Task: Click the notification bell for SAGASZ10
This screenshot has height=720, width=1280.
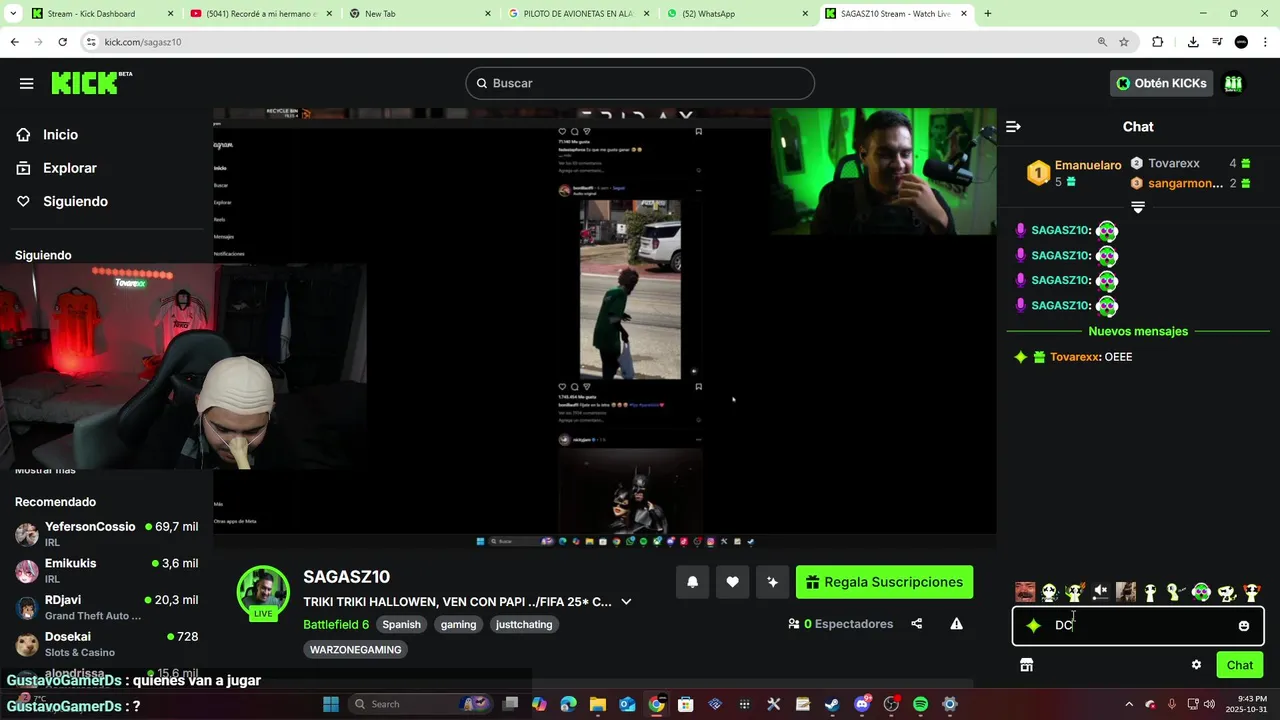Action: pyautogui.click(x=692, y=582)
